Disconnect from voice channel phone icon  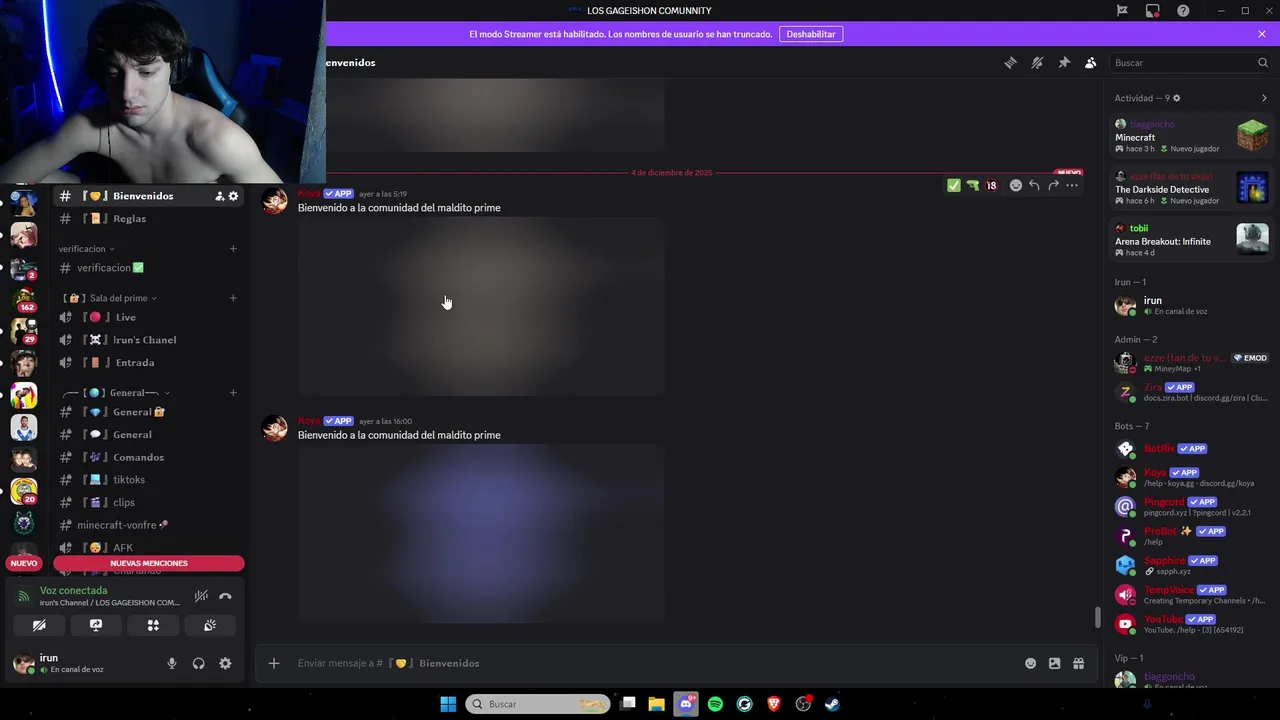225,596
